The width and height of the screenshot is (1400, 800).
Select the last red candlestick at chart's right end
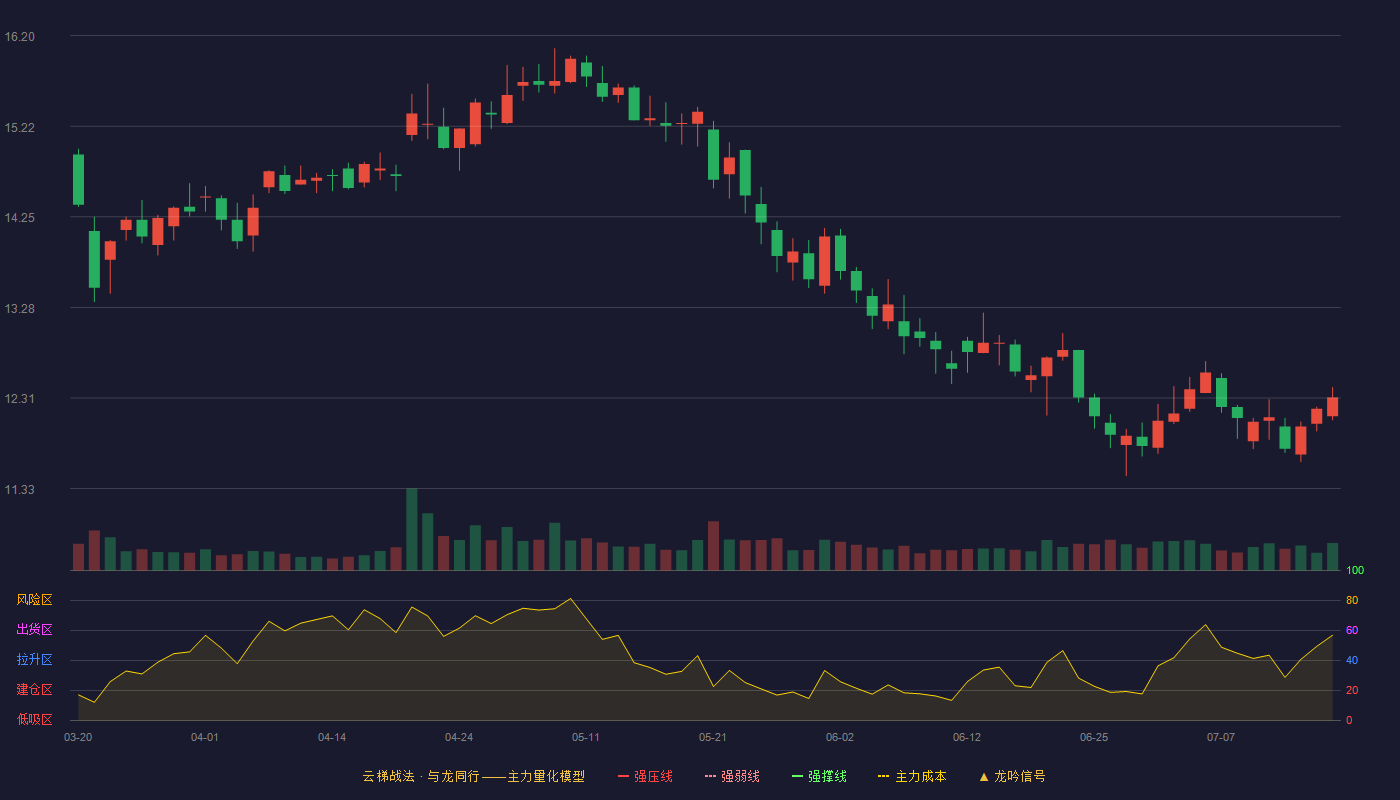pos(1332,406)
